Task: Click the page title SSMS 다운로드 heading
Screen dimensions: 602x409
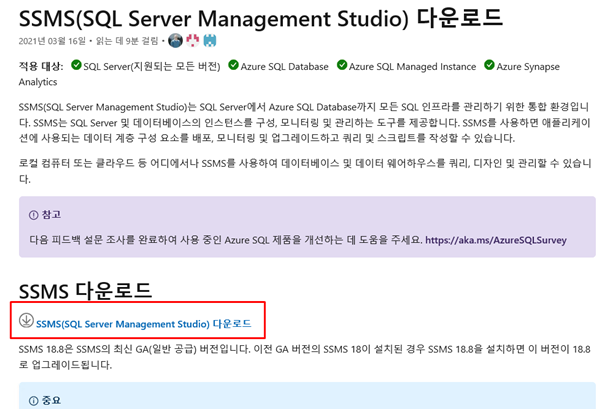Action: [261, 18]
